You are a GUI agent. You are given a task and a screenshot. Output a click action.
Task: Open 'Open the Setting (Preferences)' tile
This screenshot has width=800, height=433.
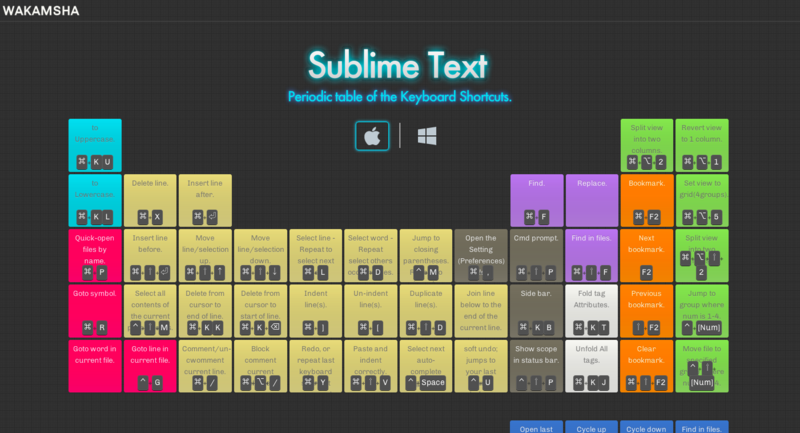[481, 256]
